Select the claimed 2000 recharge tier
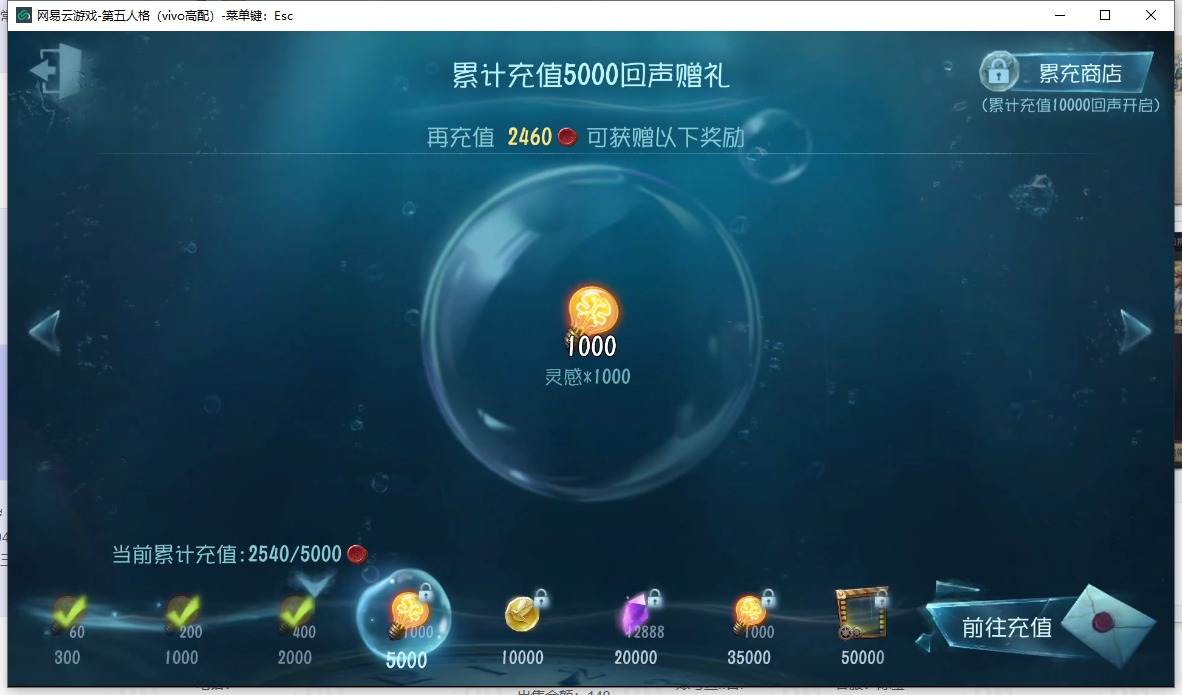This screenshot has width=1182, height=695. (x=296, y=631)
